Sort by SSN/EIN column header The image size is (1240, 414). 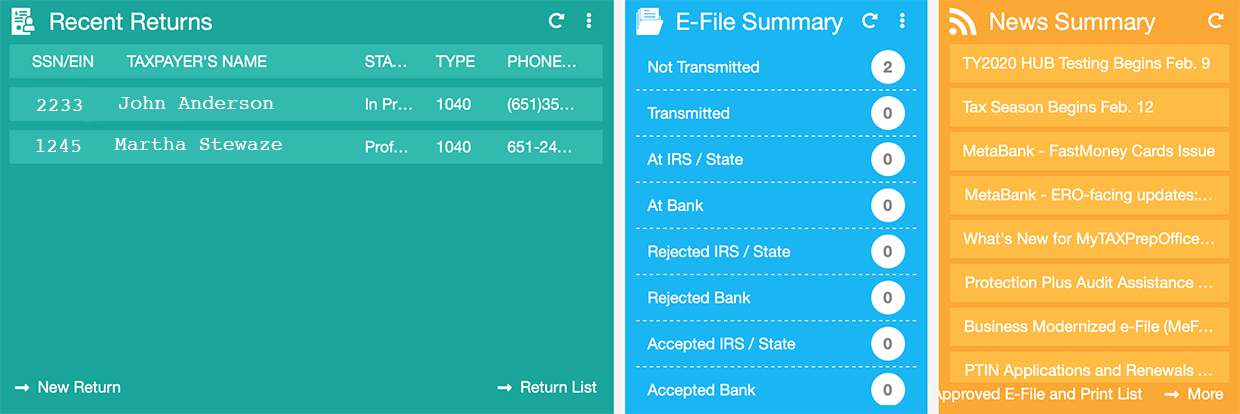pos(63,62)
